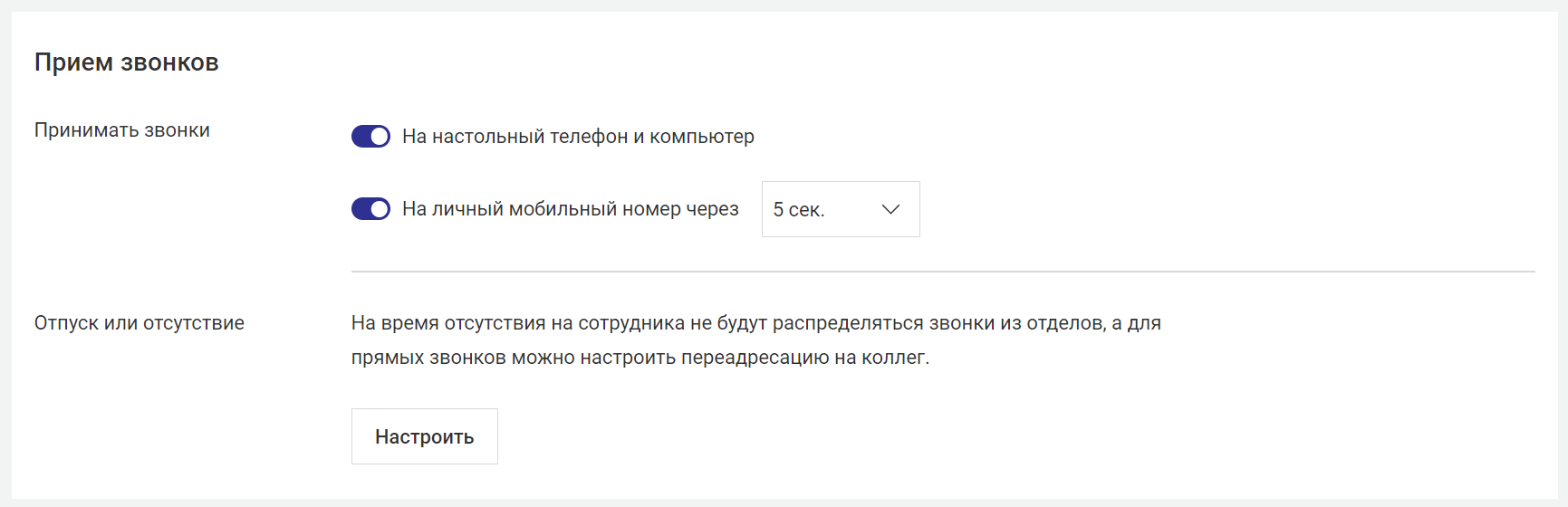
Task: Click the 'Отпуск или отсутствие' row label
Action: point(139,323)
